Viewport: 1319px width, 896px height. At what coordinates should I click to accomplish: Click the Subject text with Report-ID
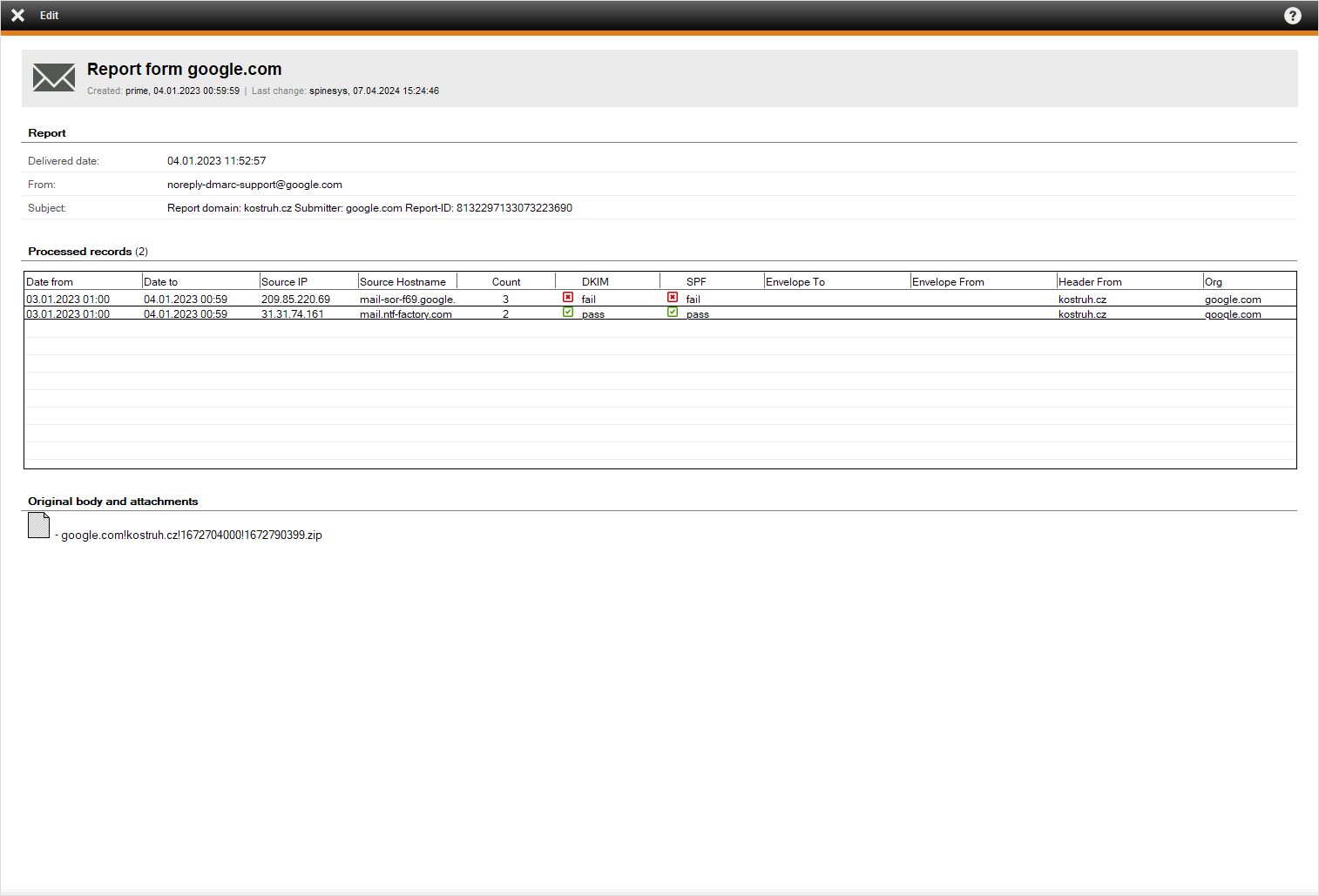tap(369, 208)
